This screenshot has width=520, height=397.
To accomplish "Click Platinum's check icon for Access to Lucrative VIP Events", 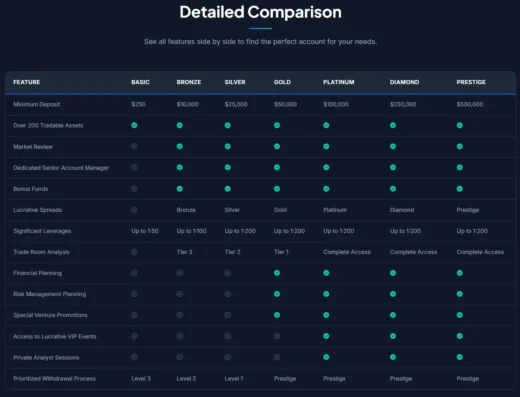I will click(326, 336).
